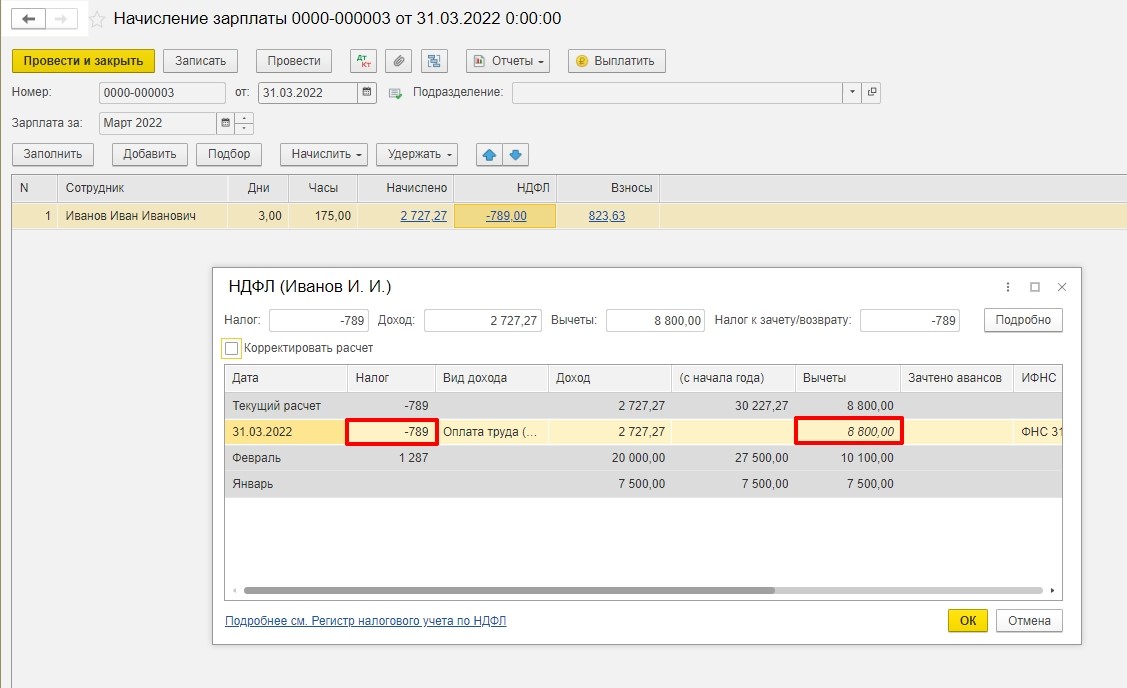This screenshot has height=688, width=1127.
Task: Maximize the НДФЛ dialog window
Action: (1035, 287)
